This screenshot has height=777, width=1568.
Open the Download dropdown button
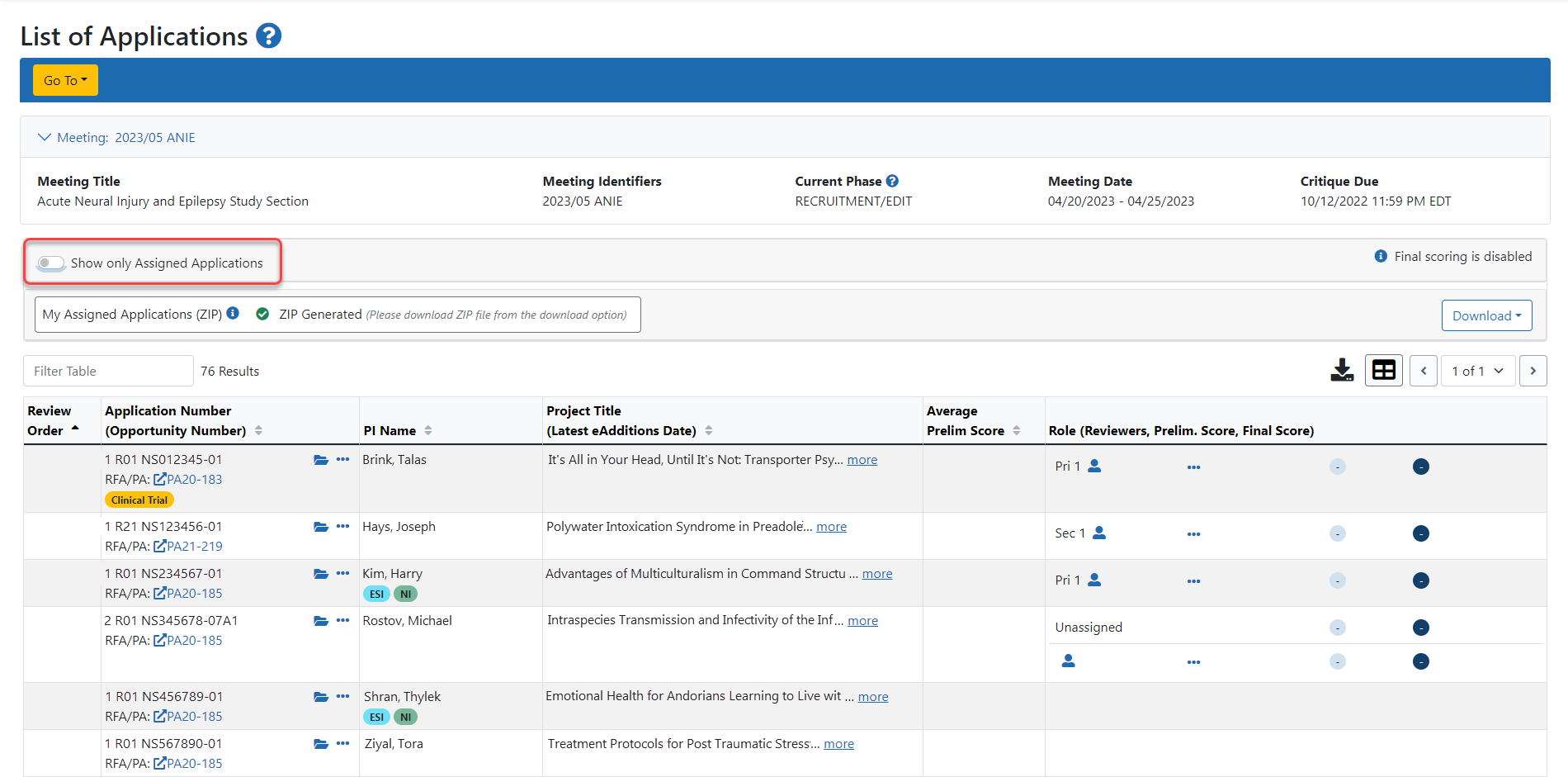click(1486, 315)
